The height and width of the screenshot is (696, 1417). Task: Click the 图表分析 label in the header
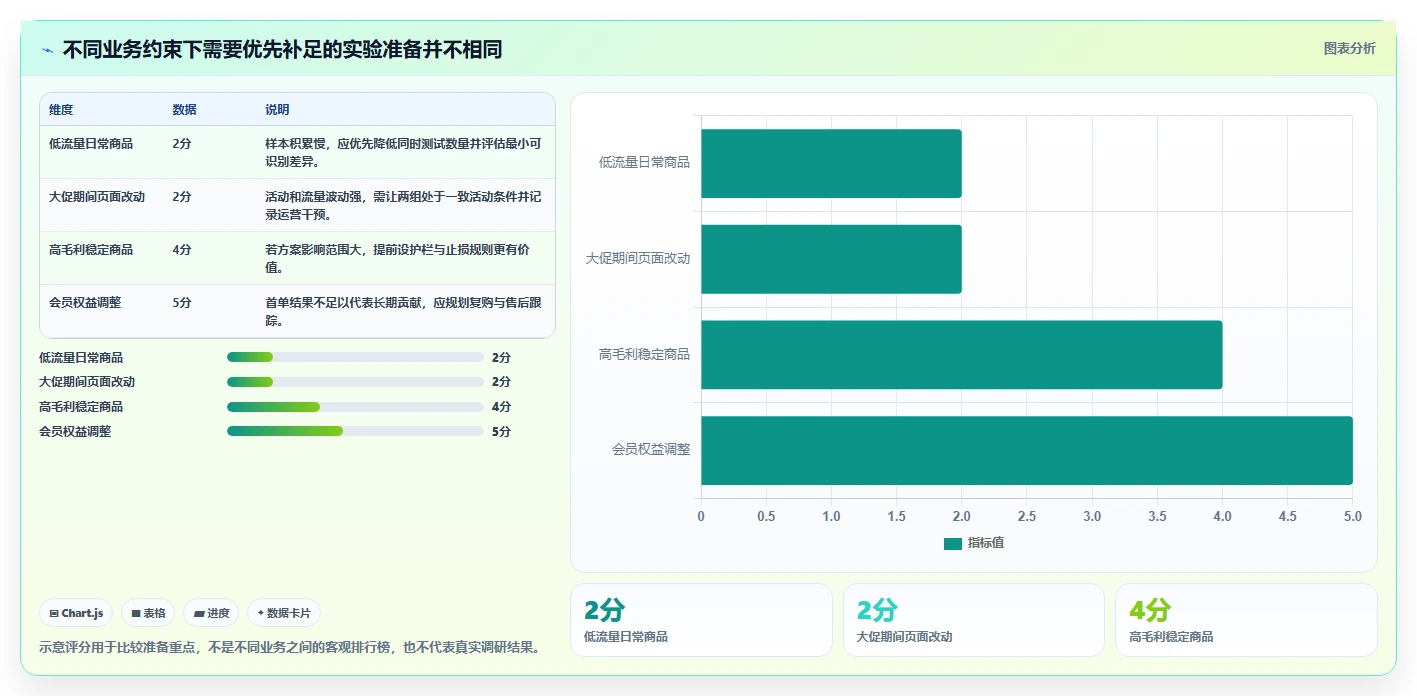(1349, 48)
